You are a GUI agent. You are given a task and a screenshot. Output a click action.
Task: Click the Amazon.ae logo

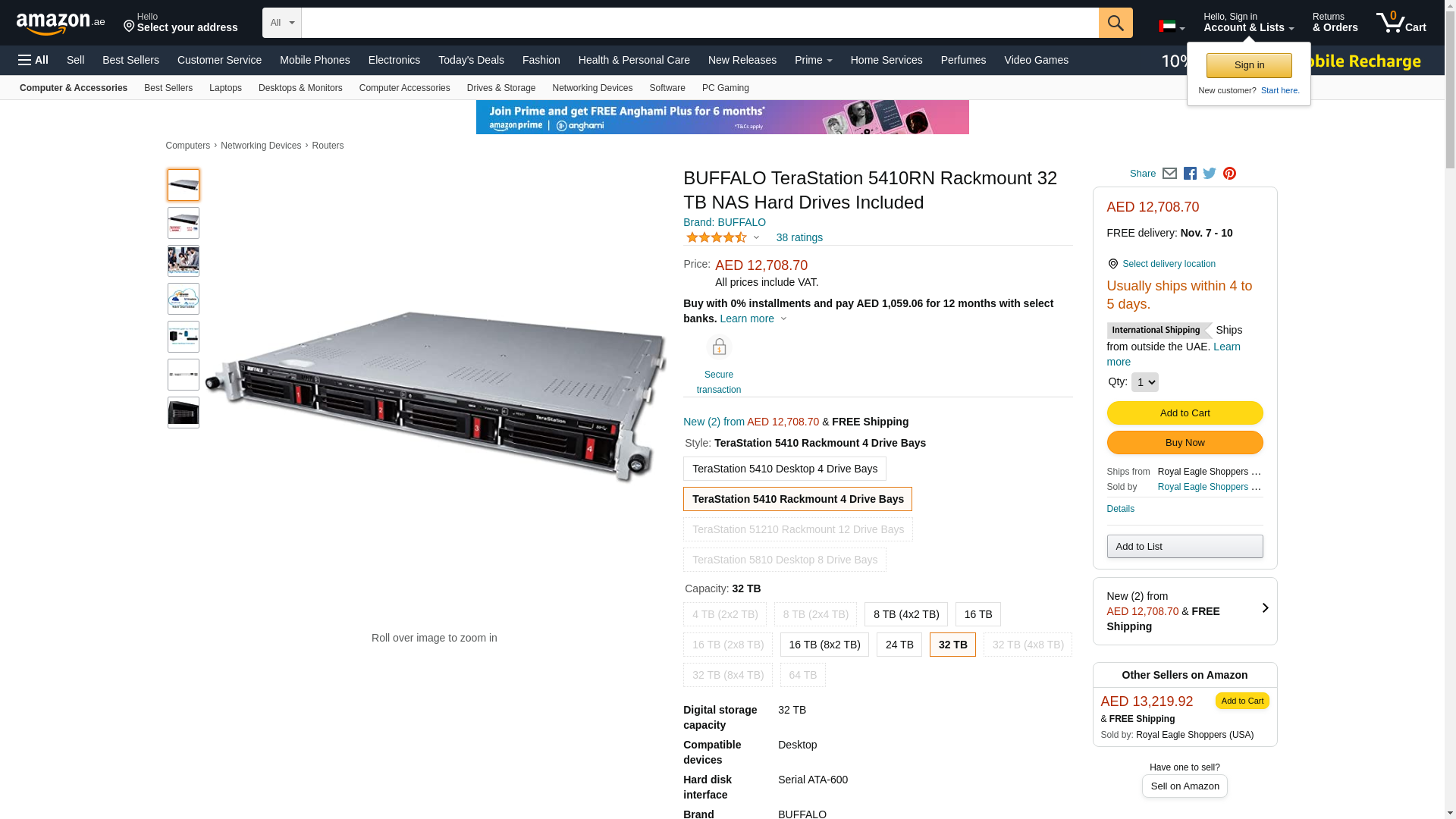click(61, 24)
